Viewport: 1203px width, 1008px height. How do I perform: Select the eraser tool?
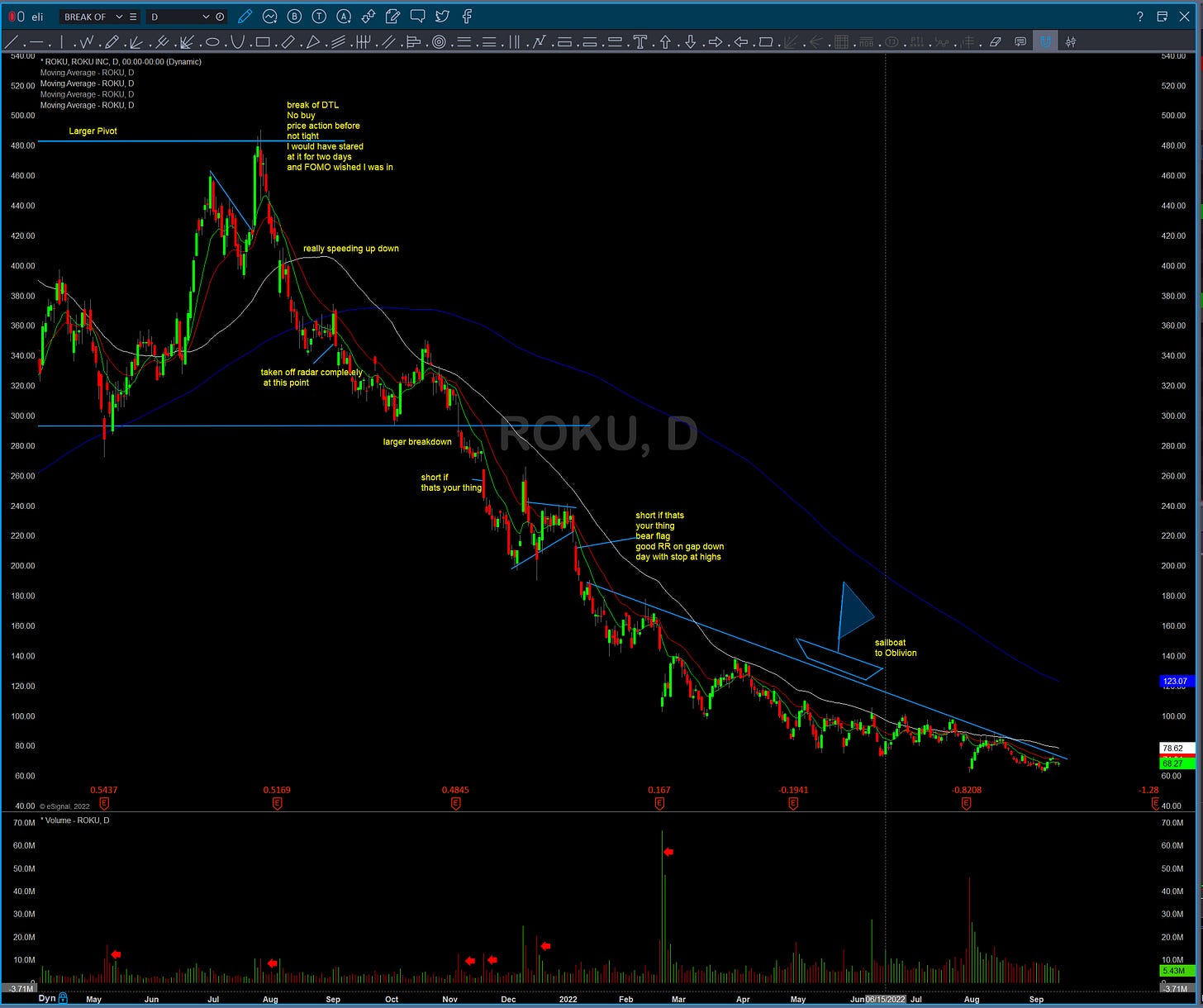(995, 41)
